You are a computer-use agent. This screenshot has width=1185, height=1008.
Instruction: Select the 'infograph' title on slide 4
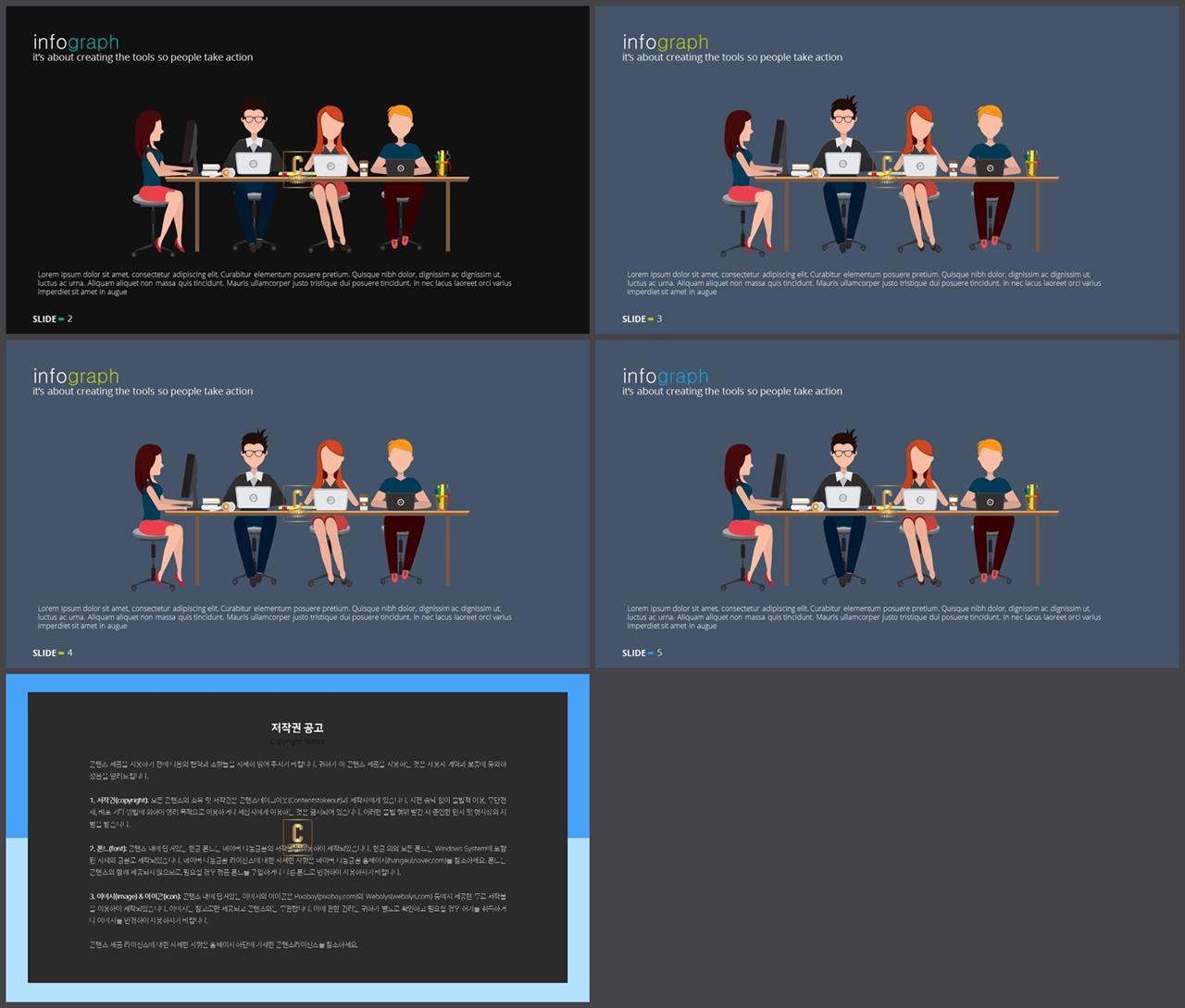(76, 376)
